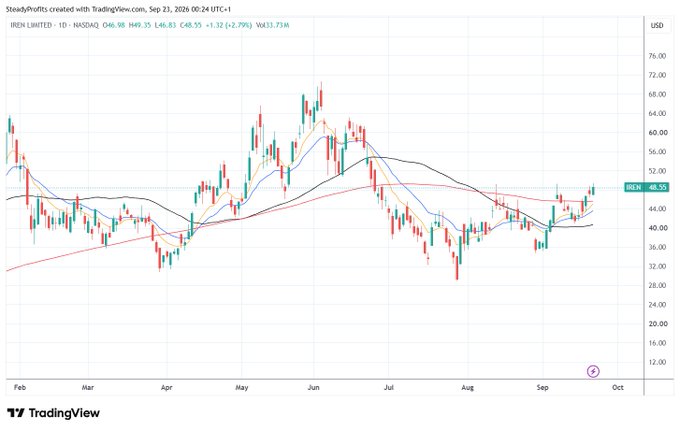Screen dimensions: 680x431
Task: Click the Jul label on time axis
Action: point(389,387)
